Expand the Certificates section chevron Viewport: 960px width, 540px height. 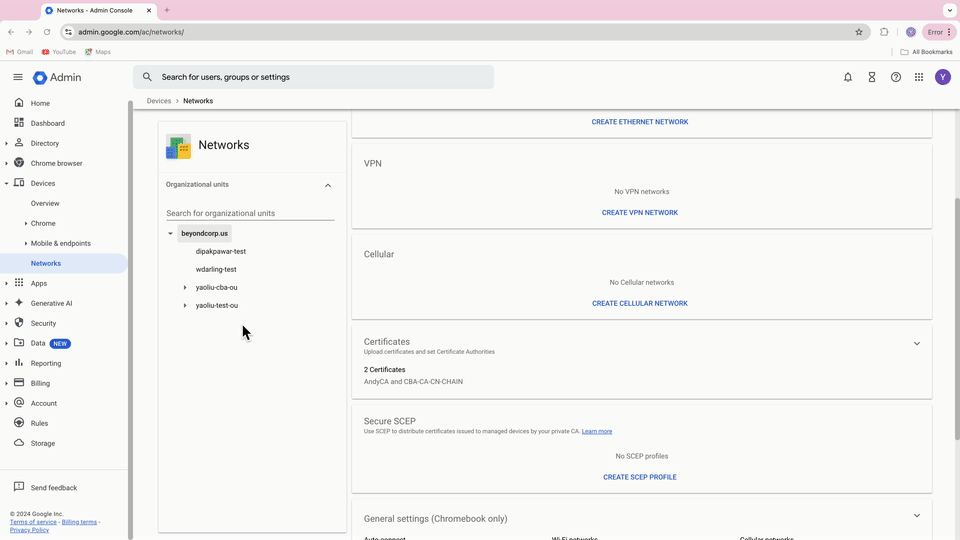pos(917,343)
